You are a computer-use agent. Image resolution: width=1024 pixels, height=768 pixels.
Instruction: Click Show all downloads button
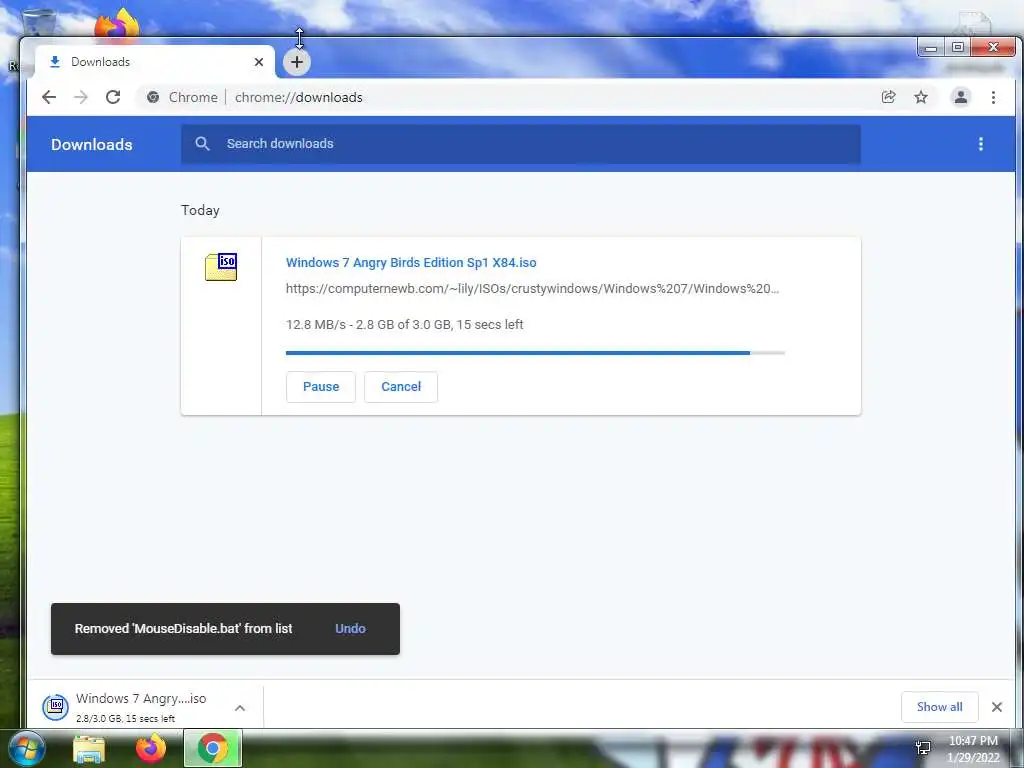939,707
